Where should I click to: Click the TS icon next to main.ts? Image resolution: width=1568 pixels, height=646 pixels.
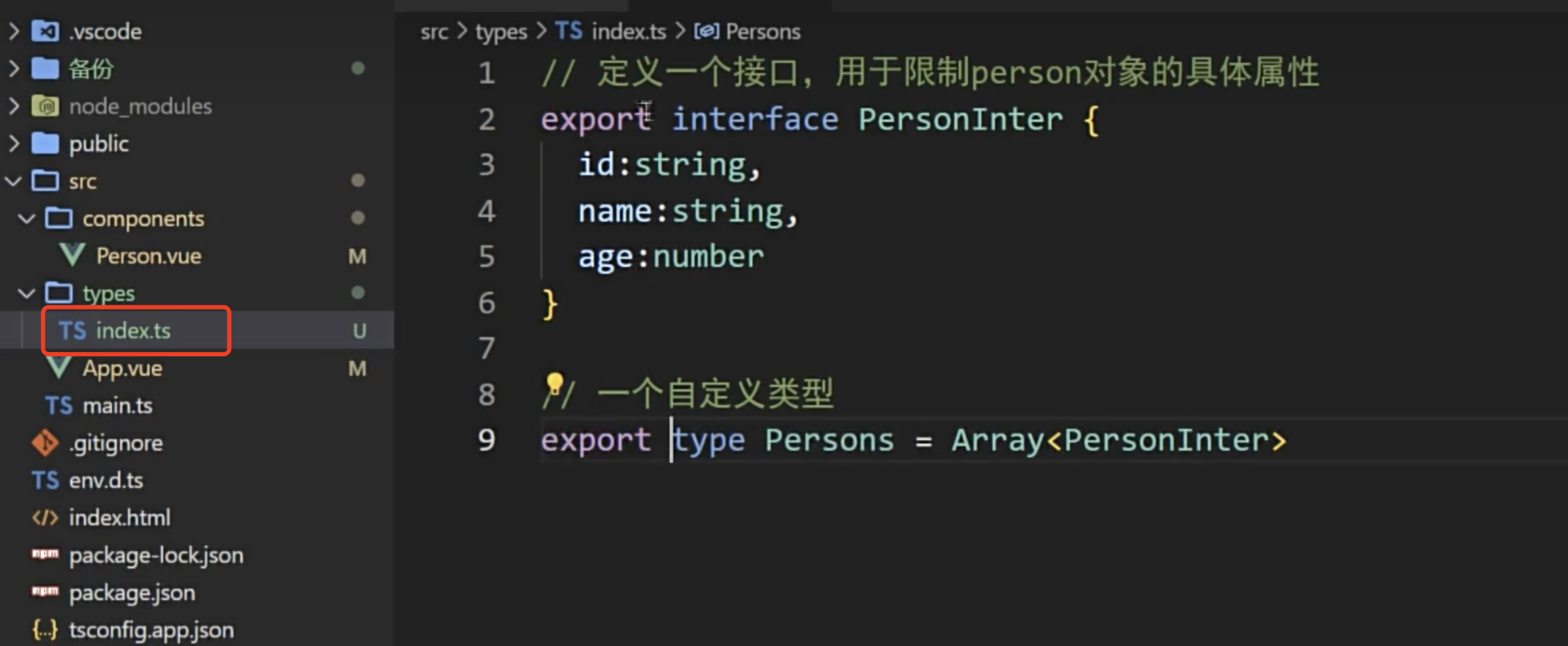(x=59, y=406)
